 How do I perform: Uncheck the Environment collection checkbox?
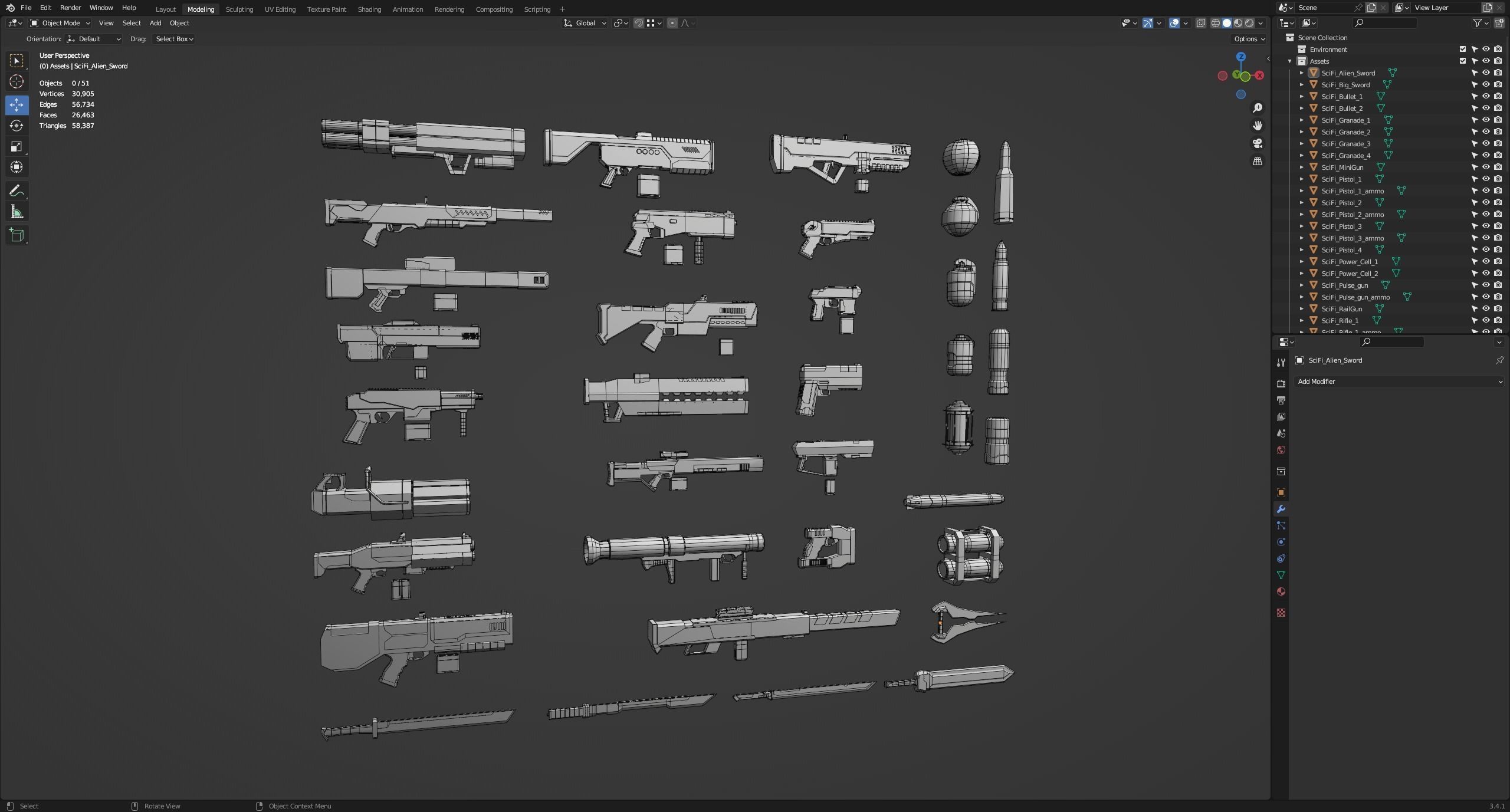1463,50
